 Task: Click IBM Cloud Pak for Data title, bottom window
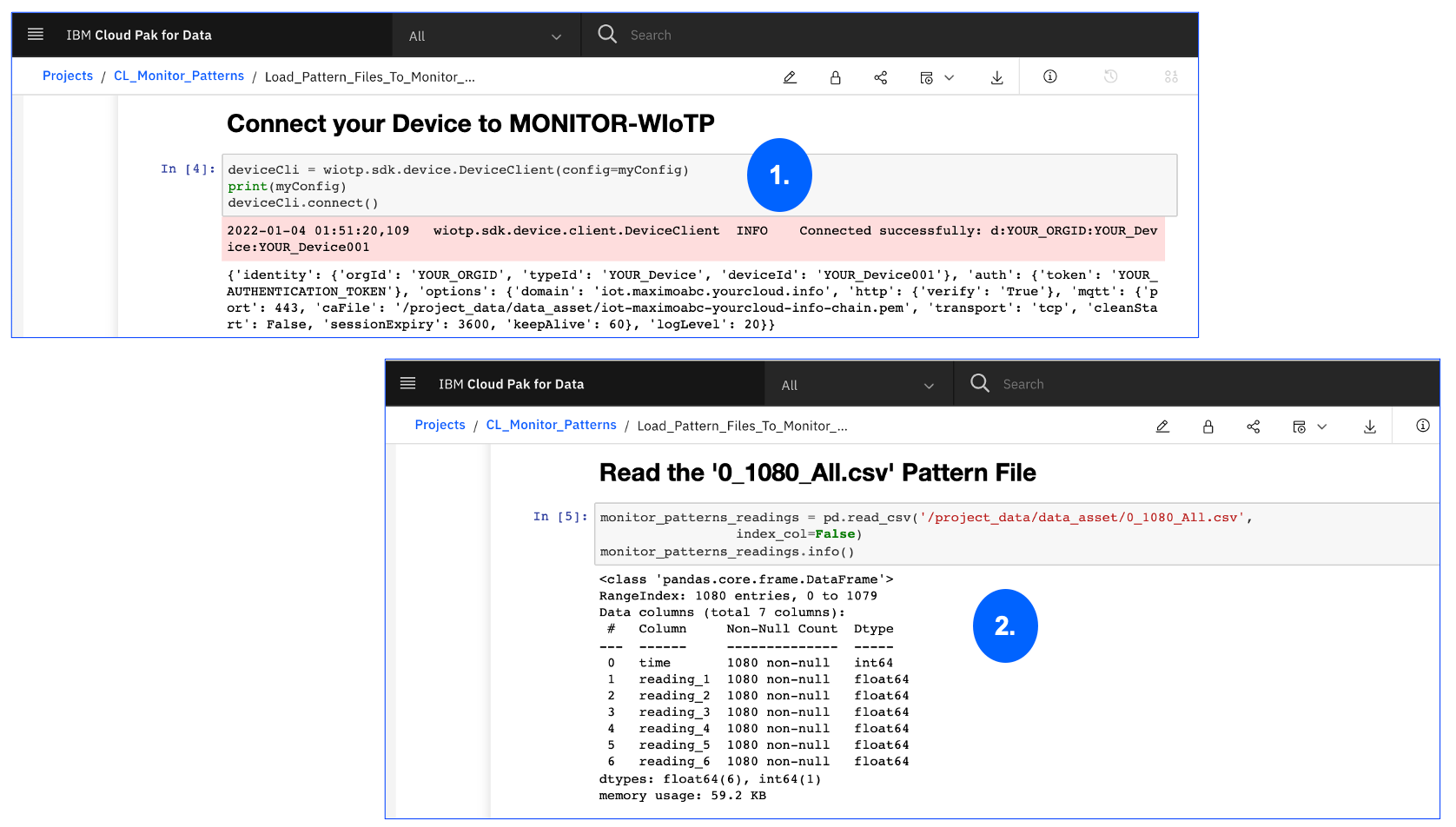tap(512, 384)
